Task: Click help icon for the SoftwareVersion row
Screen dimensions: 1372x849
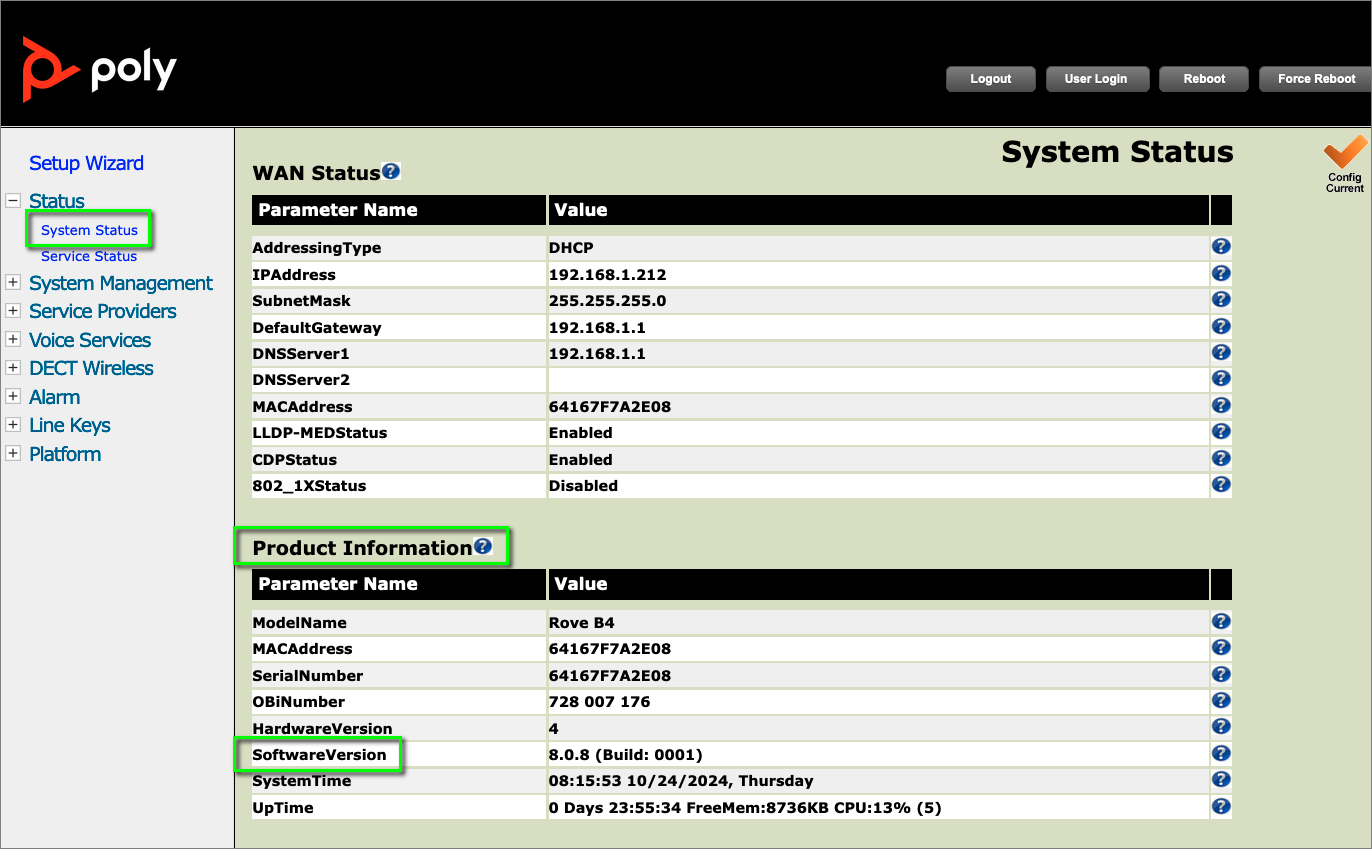Action: 1220,754
